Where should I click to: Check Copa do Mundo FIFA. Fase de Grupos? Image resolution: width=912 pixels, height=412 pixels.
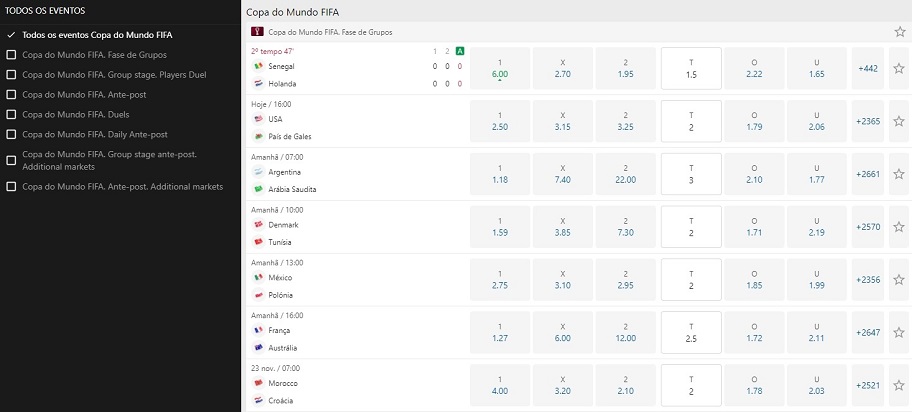pos(10,55)
